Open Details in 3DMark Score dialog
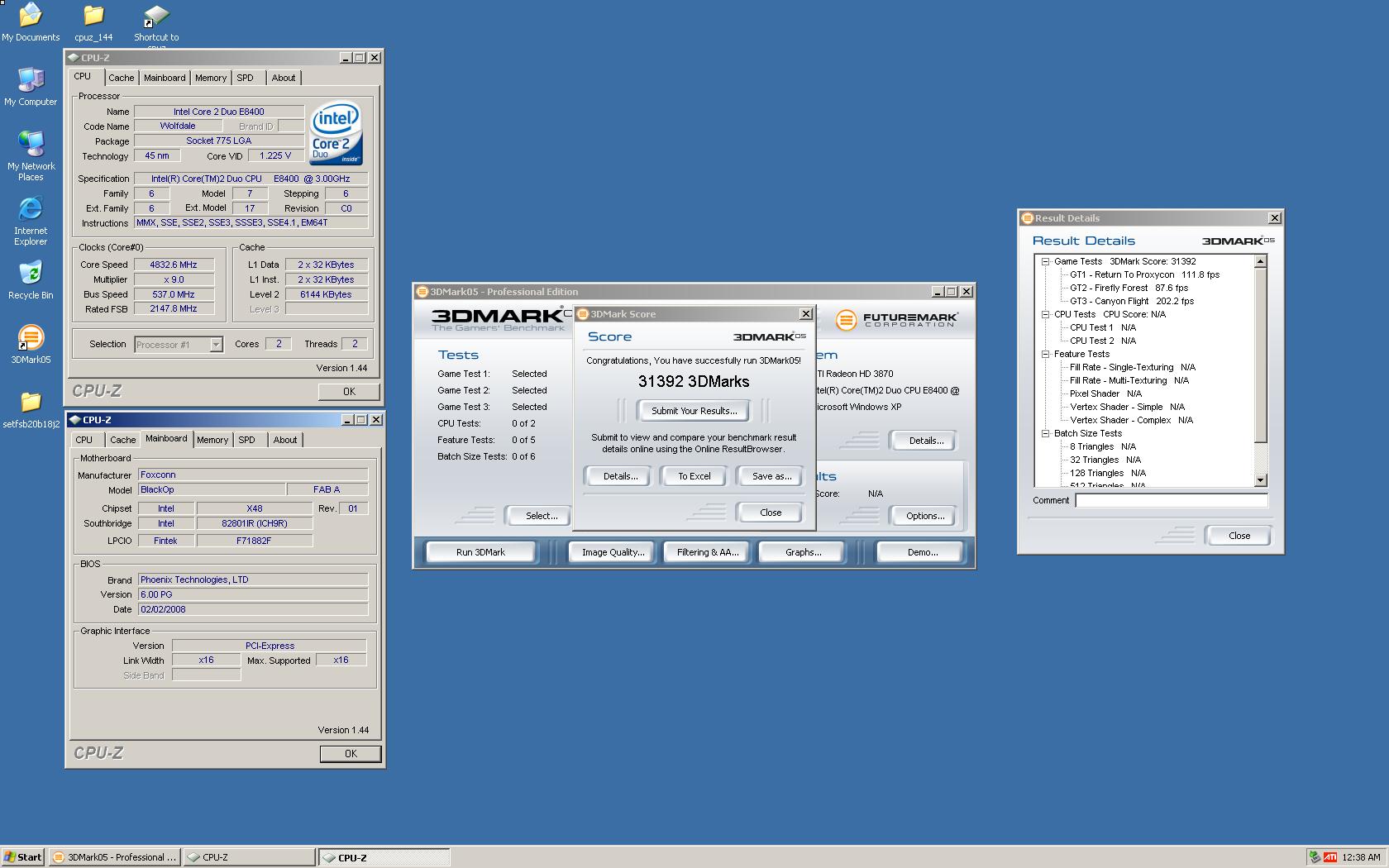The image size is (1389, 868). point(620,476)
